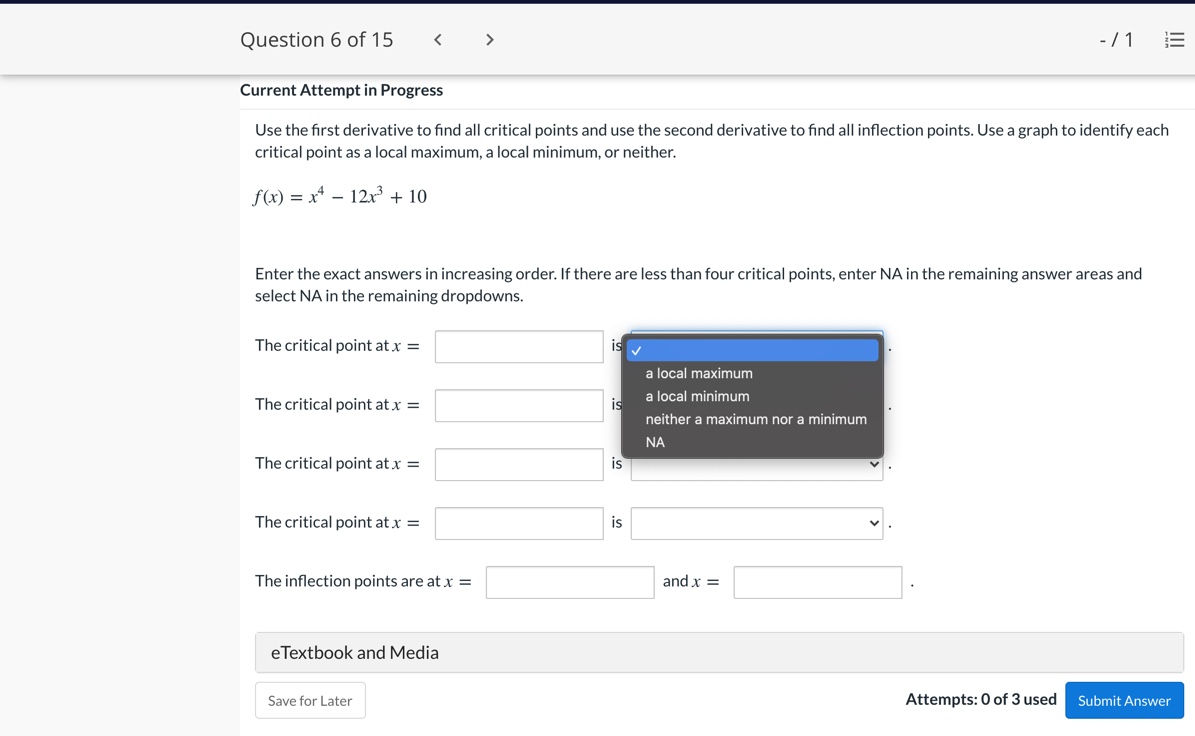Click the second critical point input field

pos(519,405)
